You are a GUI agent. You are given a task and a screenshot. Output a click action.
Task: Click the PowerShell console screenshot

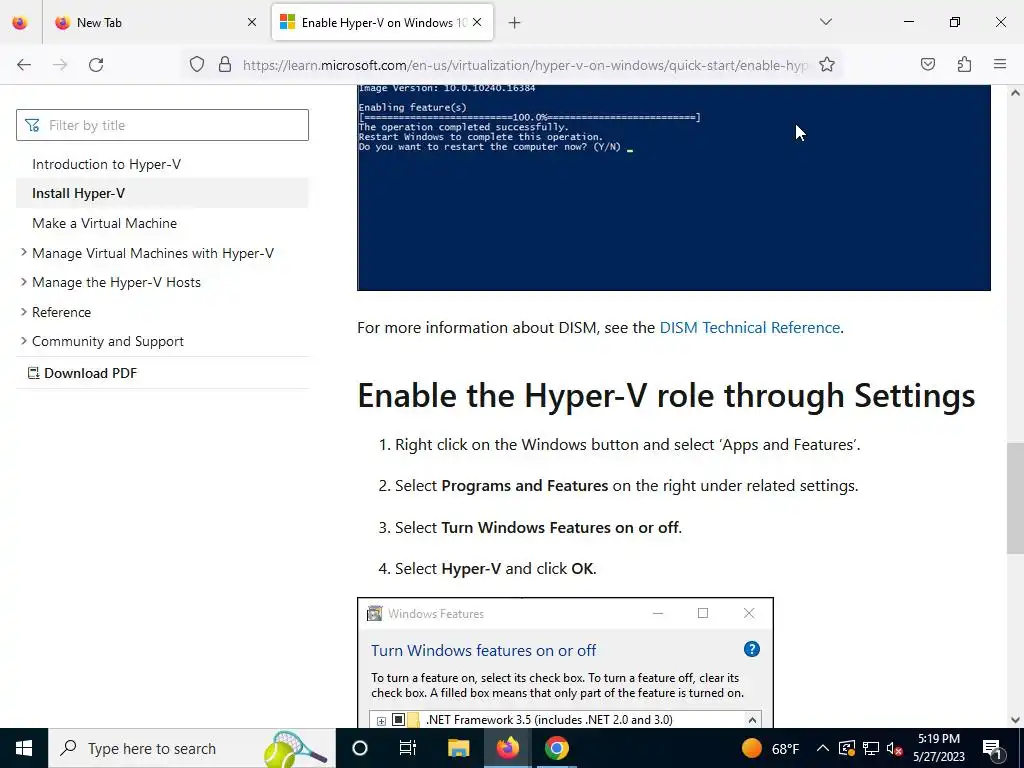coord(674,187)
